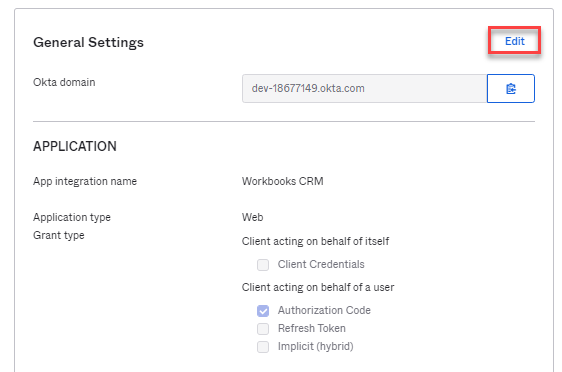
Task: Click the Web application type value
Action: point(252,217)
